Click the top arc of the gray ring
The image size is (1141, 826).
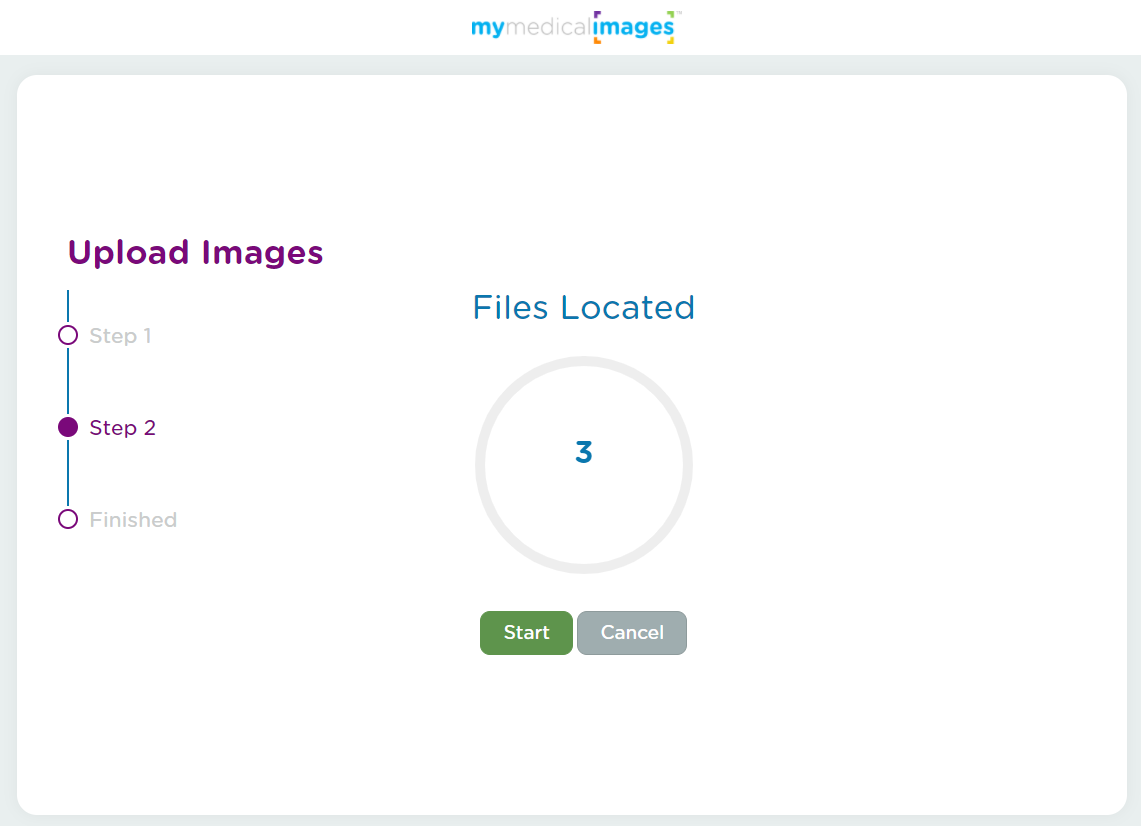584,361
